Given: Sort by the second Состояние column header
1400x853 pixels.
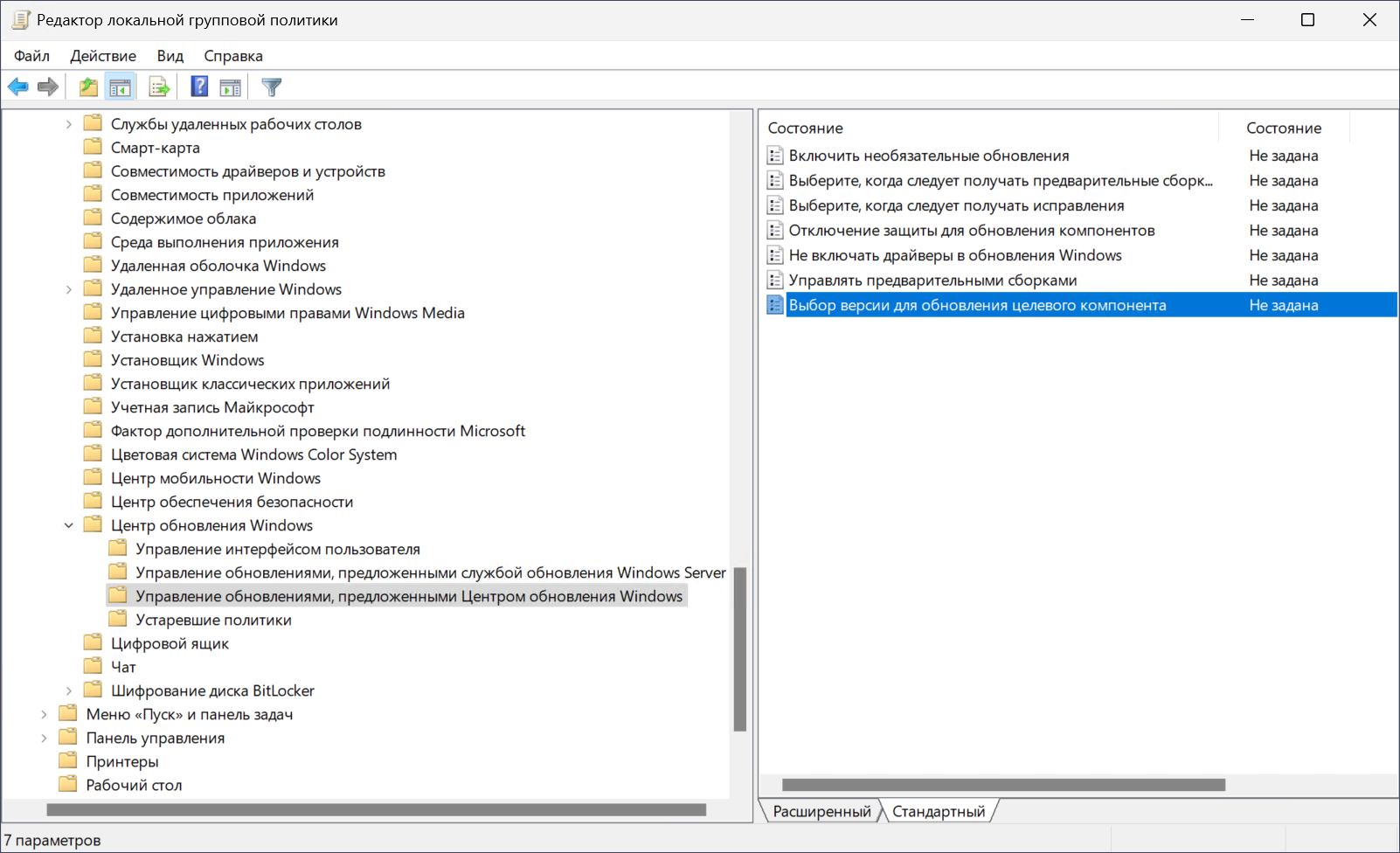Looking at the screenshot, I should point(1284,128).
